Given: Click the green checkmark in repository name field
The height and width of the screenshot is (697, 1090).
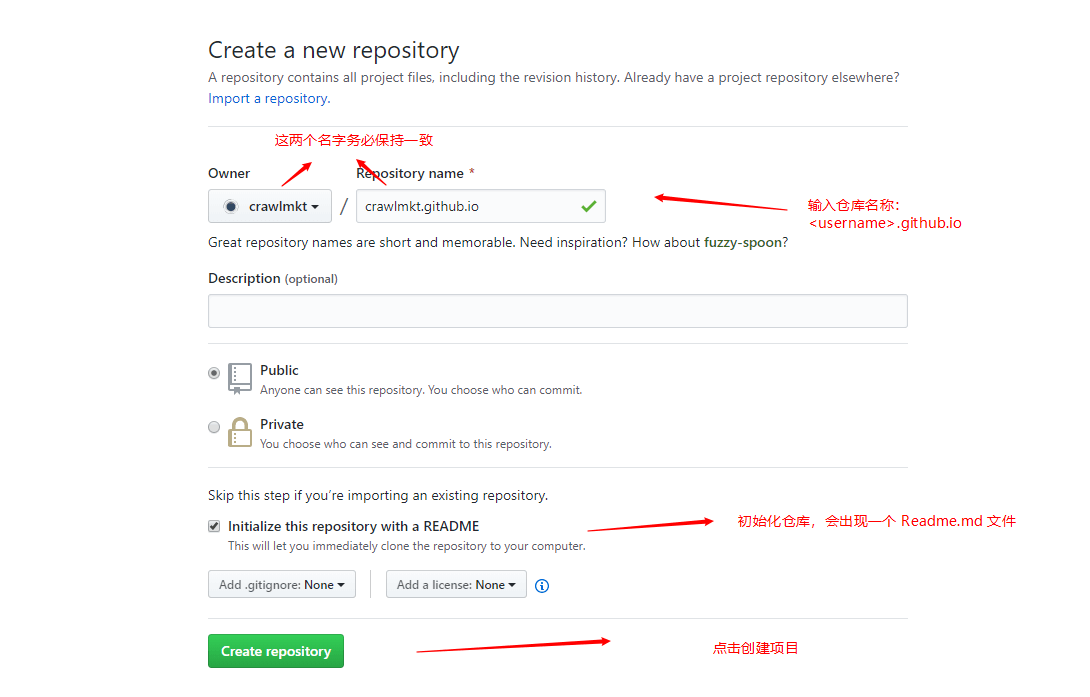Looking at the screenshot, I should pyautogui.click(x=589, y=206).
